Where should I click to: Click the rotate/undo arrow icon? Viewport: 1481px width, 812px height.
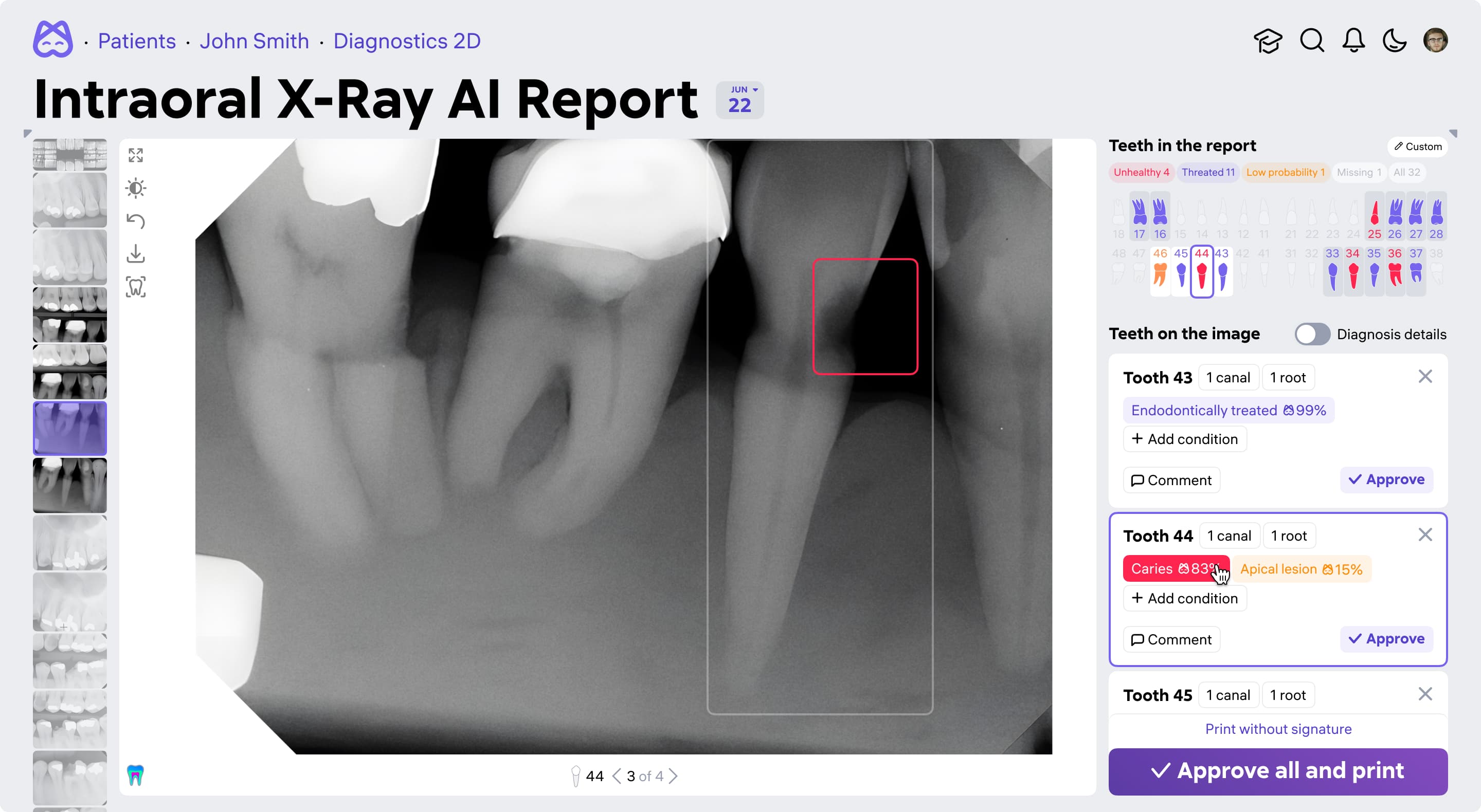[136, 220]
